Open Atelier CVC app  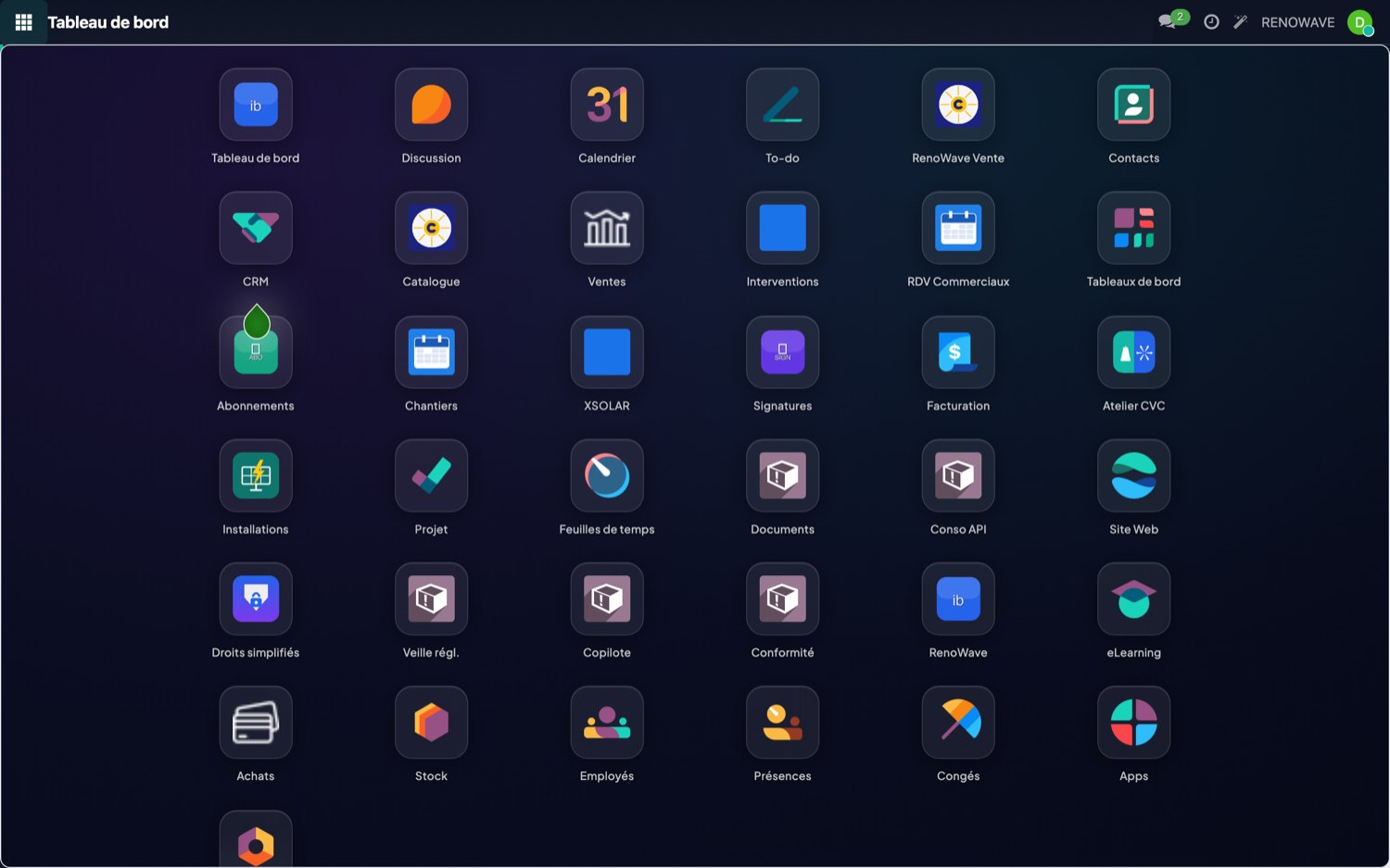1133,352
